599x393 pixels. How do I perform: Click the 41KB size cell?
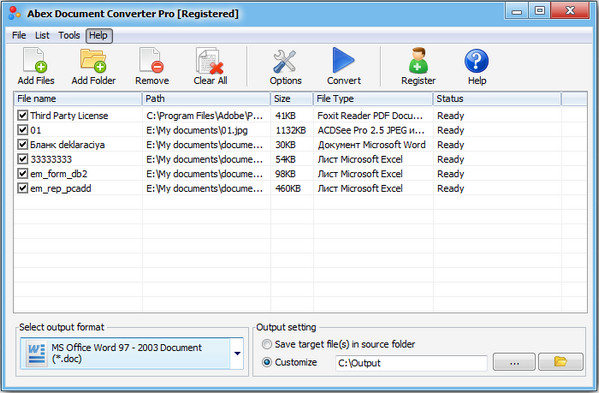tap(285, 115)
